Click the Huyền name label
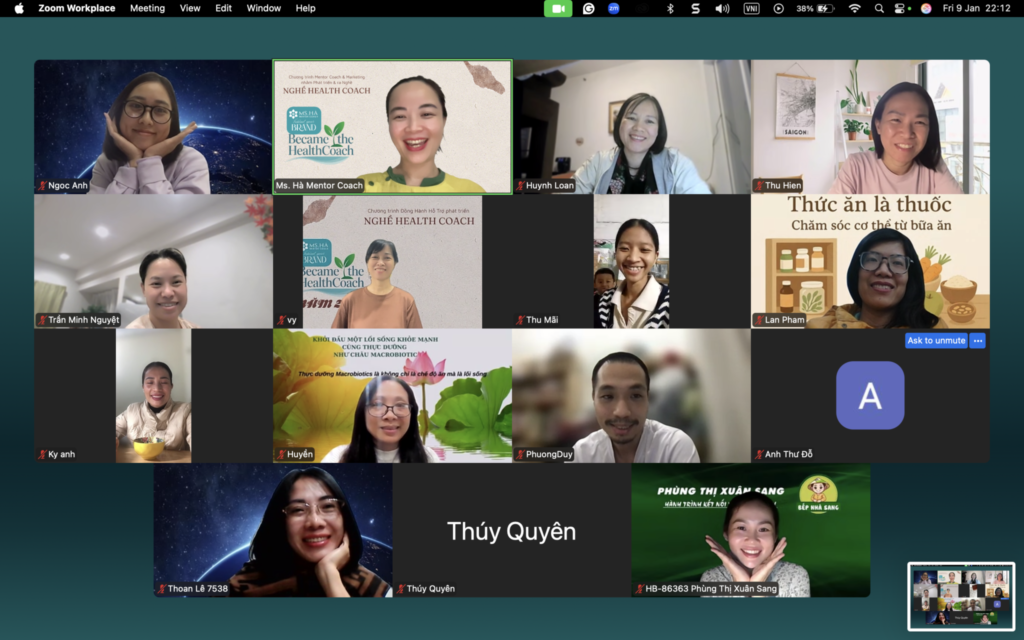 295,455
